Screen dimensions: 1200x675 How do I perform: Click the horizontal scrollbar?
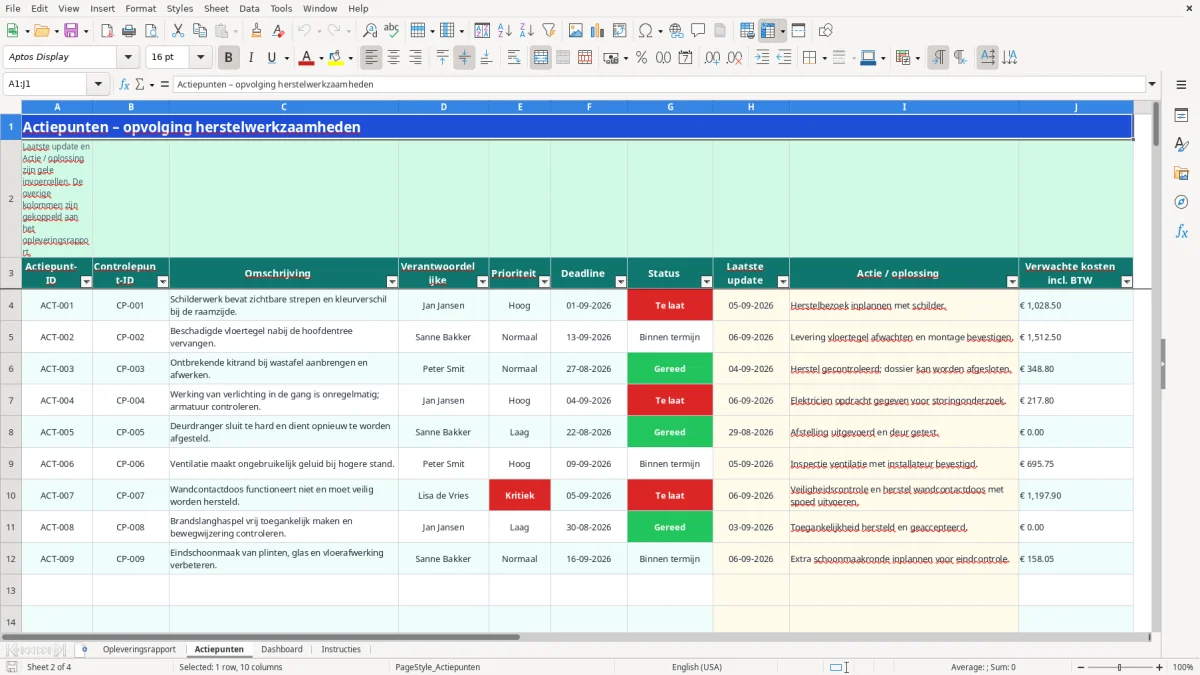tap(262, 637)
